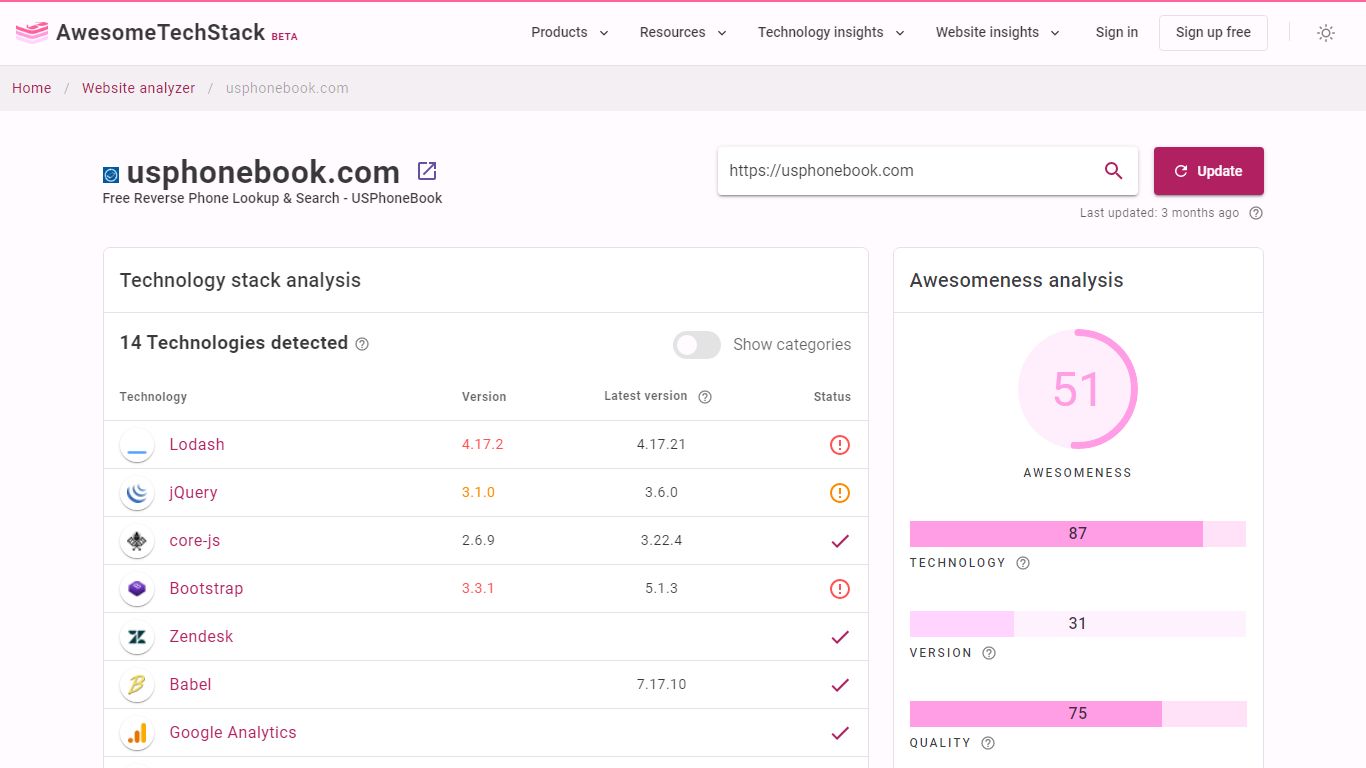
Task: Click the Status column header
Action: pyautogui.click(x=832, y=397)
